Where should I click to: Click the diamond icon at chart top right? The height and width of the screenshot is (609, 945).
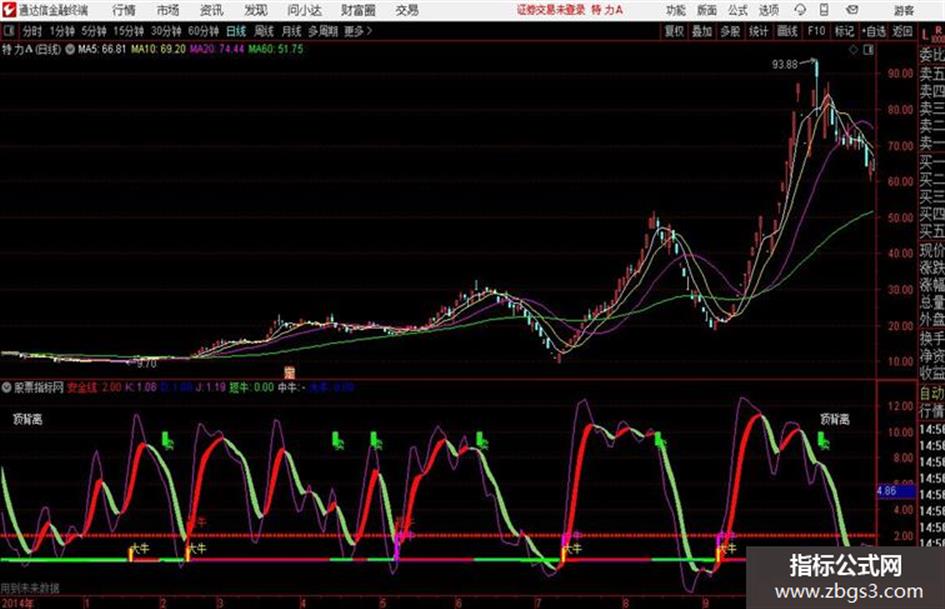pos(853,50)
